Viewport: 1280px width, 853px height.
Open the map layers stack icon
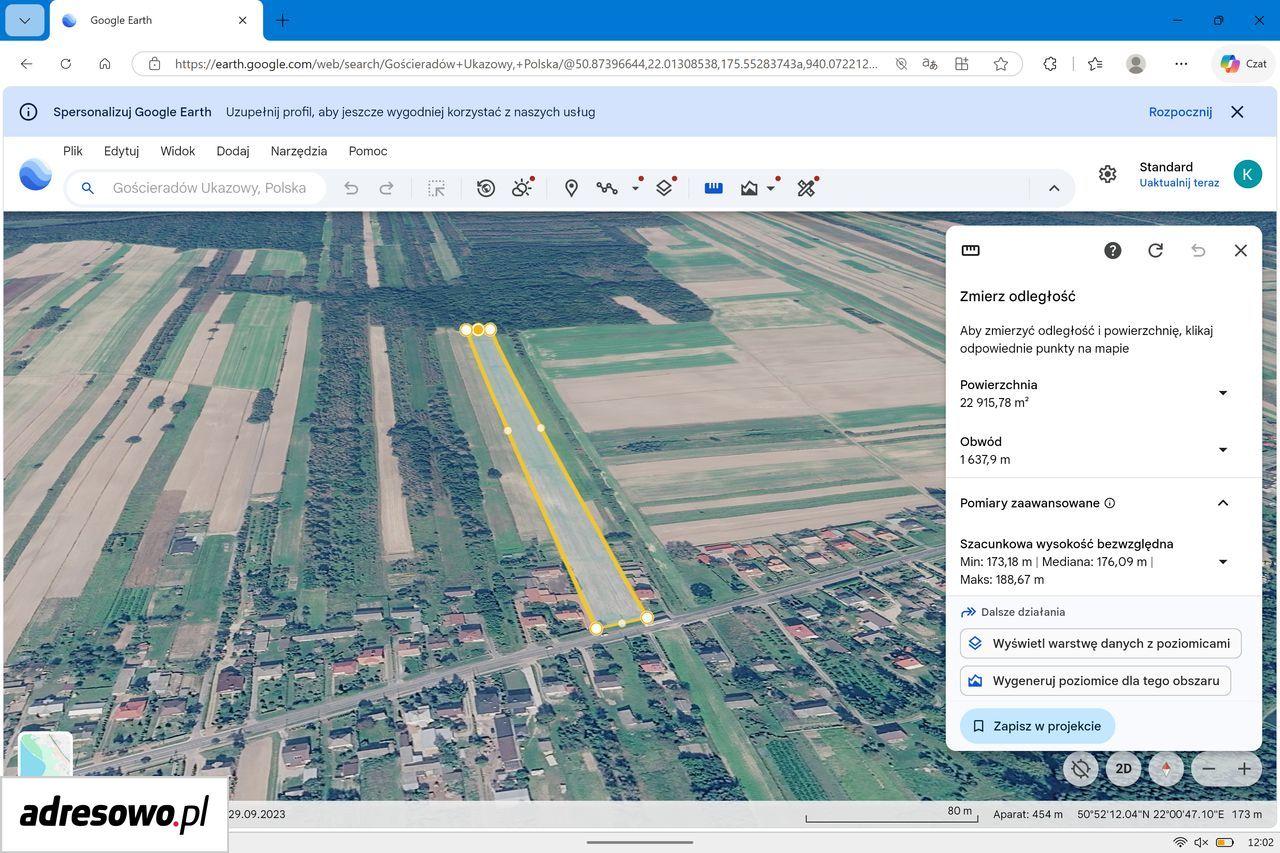pyautogui.click(x=664, y=188)
